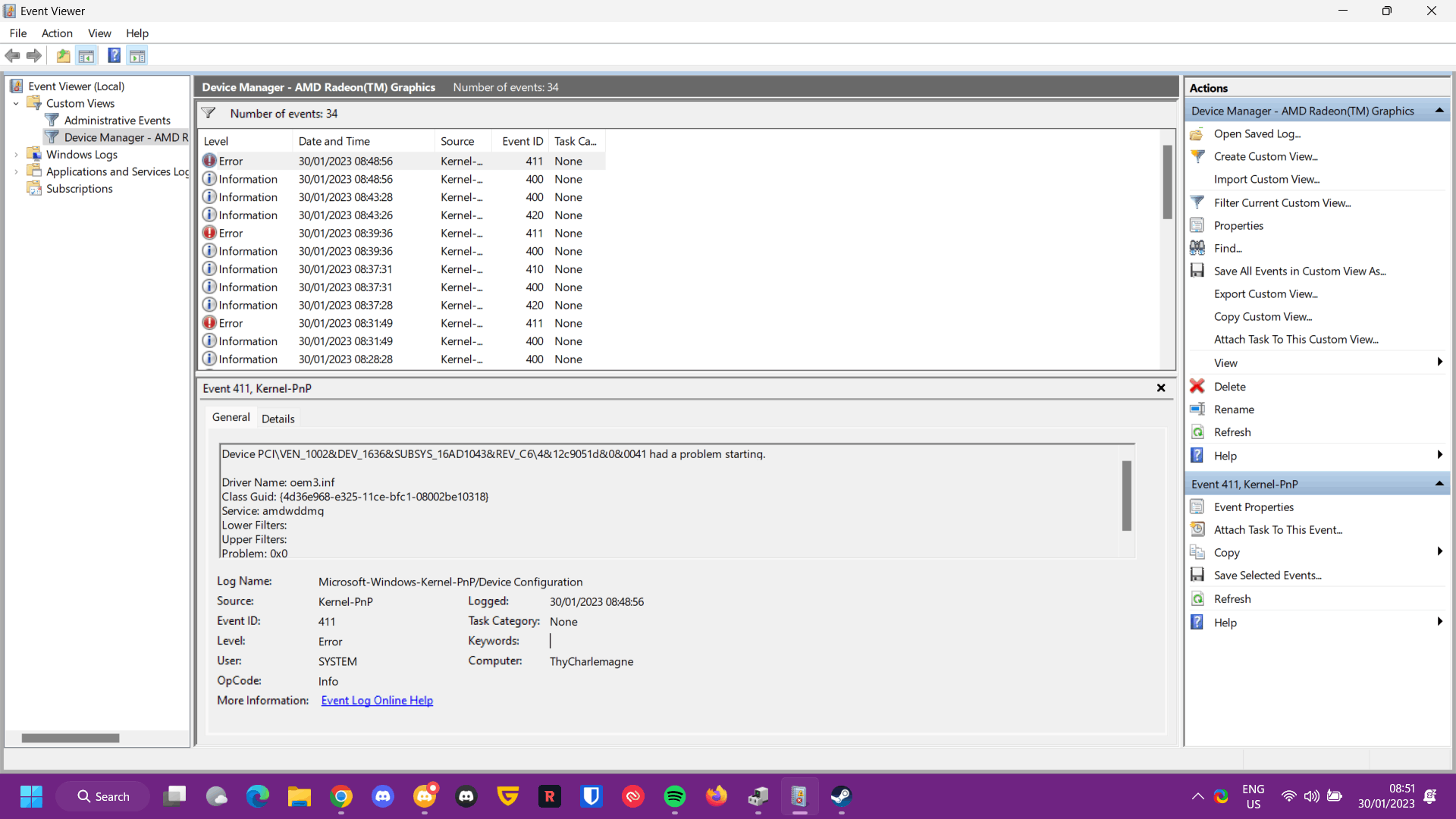Click the Event Properties action

click(1254, 507)
